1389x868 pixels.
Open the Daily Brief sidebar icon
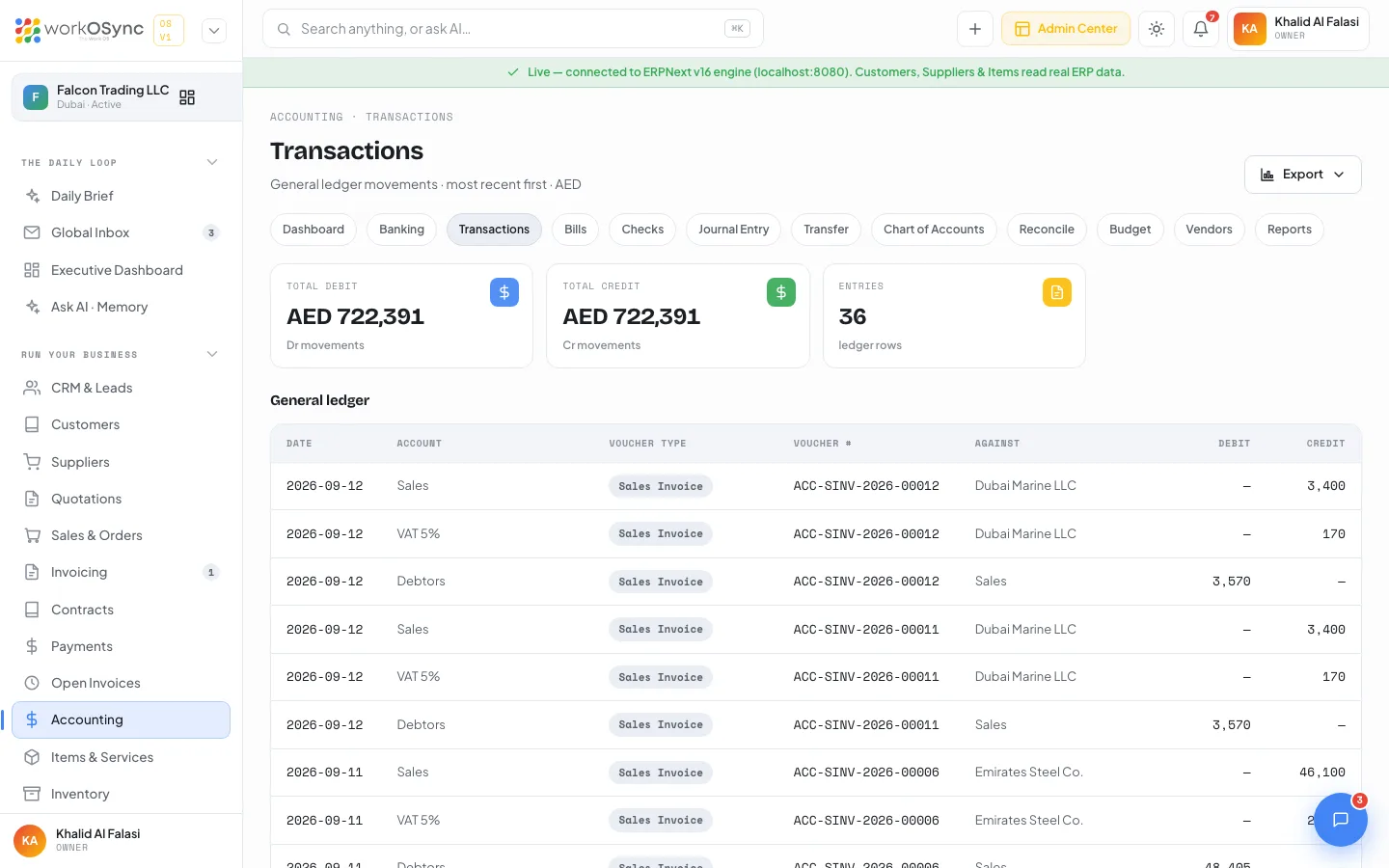point(32,196)
